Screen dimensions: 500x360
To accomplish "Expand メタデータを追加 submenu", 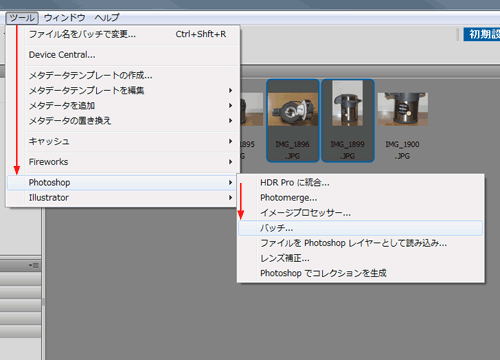I will [x=123, y=106].
